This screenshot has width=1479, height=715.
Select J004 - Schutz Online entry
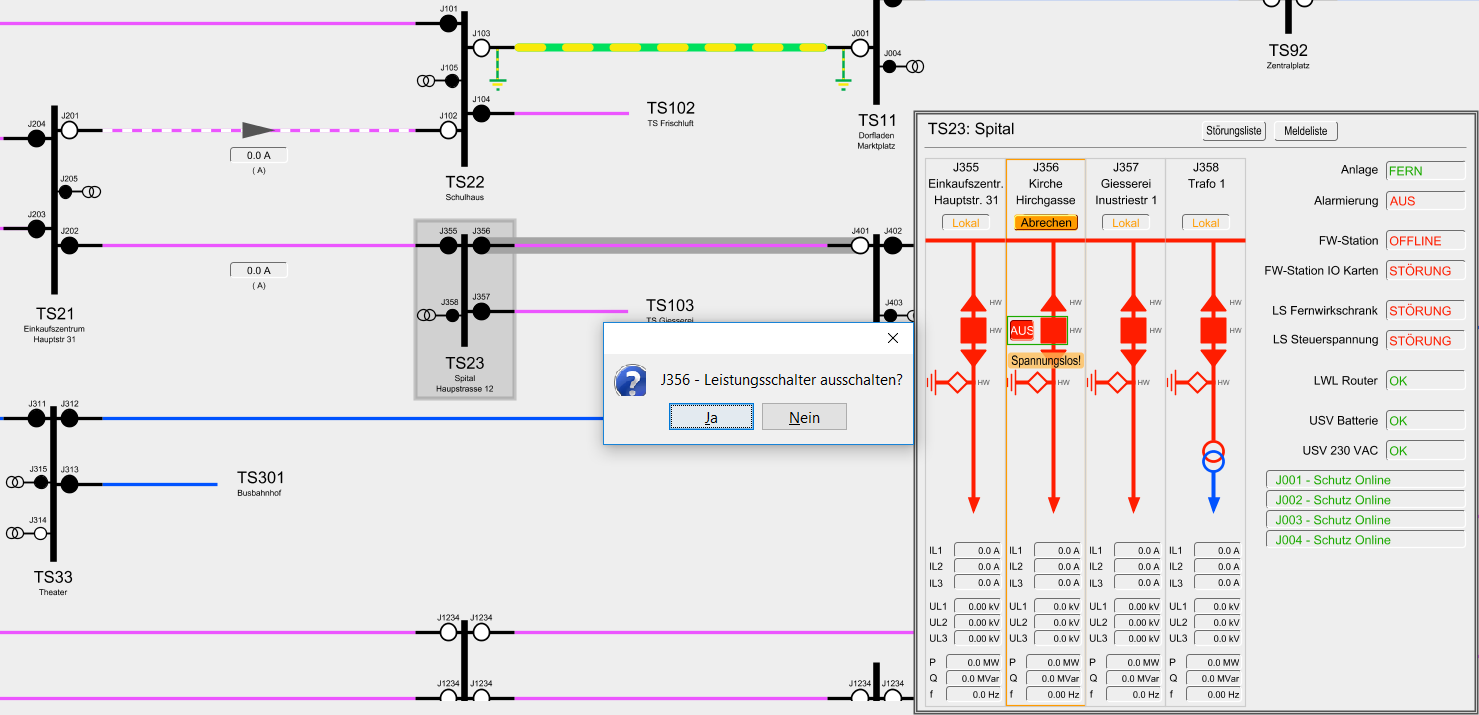click(x=1365, y=540)
